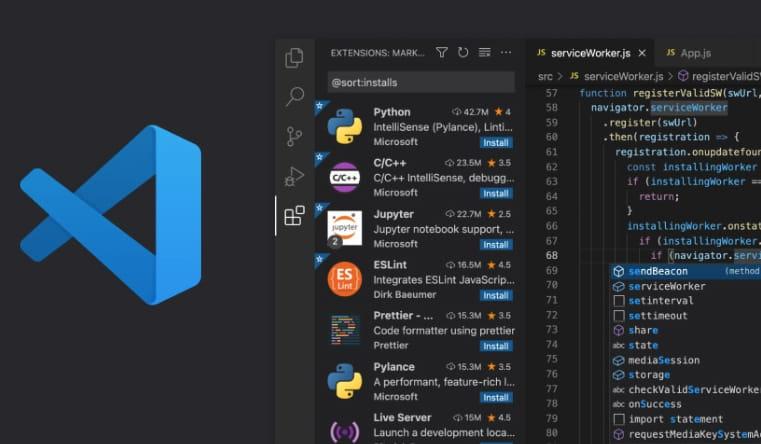Click the EXTENSIONS: MARK... panel title
This screenshot has width=761, height=444.
(378, 53)
